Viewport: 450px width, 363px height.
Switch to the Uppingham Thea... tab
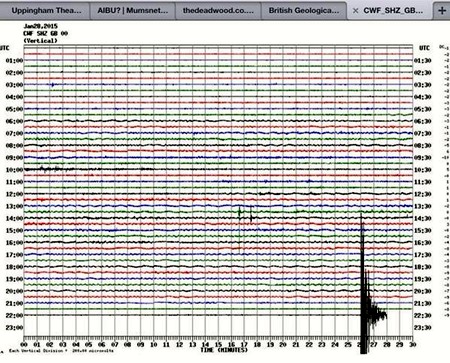[45, 11]
